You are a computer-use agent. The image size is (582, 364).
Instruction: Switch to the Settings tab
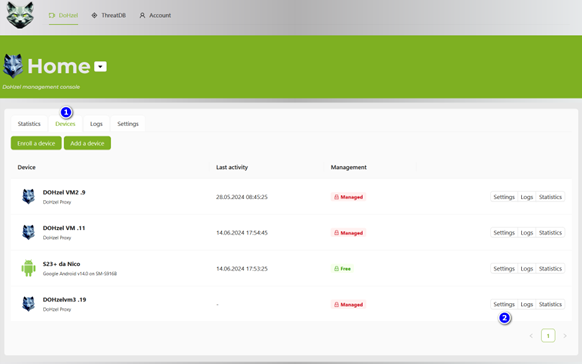point(128,124)
